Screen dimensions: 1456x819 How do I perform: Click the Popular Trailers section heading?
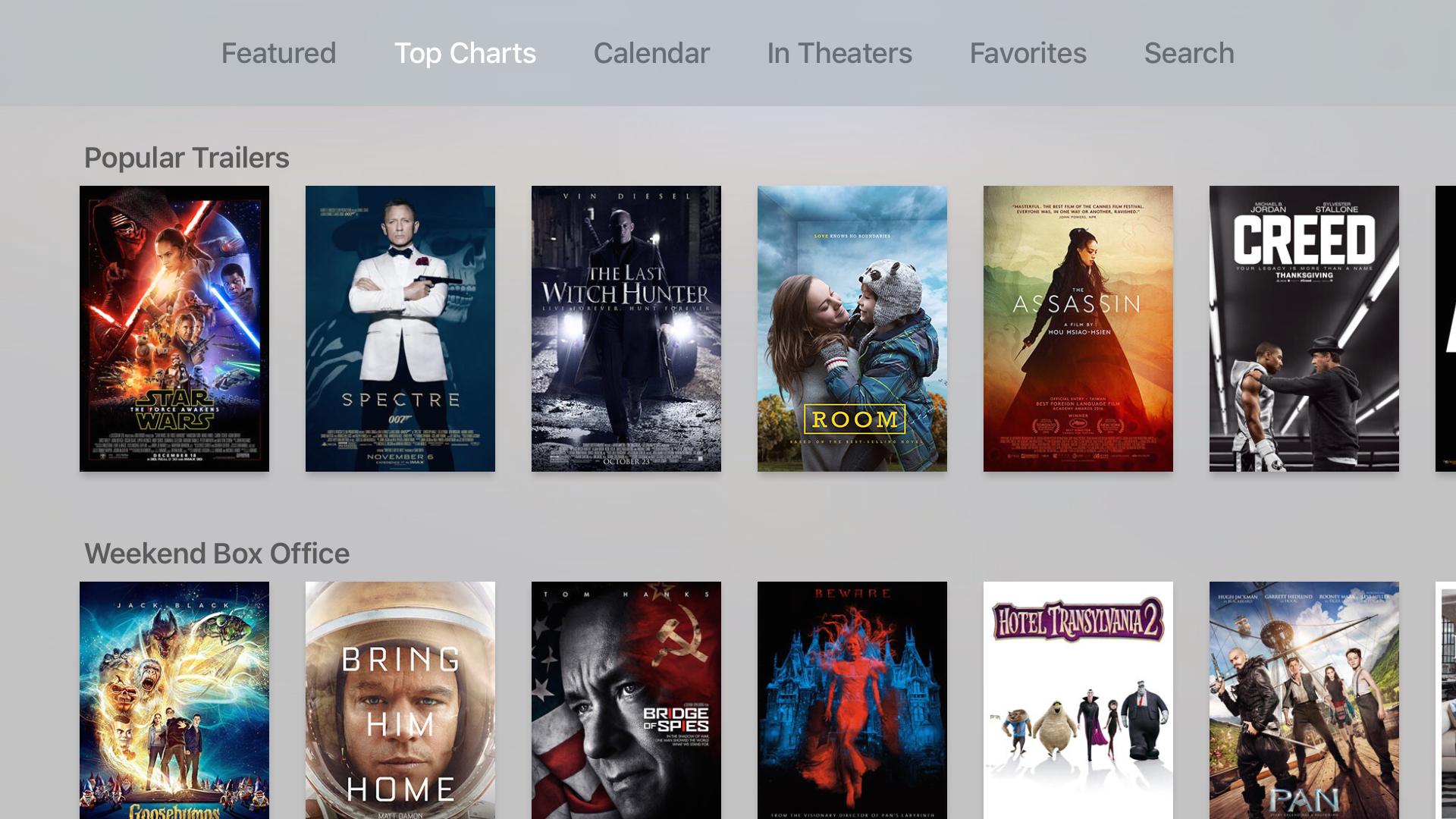pyautogui.click(x=187, y=158)
